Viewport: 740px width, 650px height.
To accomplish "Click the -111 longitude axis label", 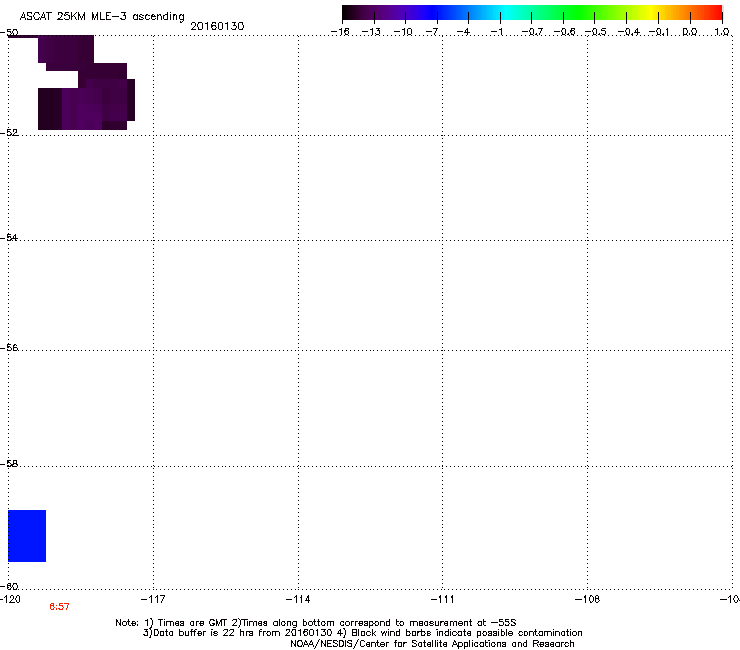I will click(443, 599).
